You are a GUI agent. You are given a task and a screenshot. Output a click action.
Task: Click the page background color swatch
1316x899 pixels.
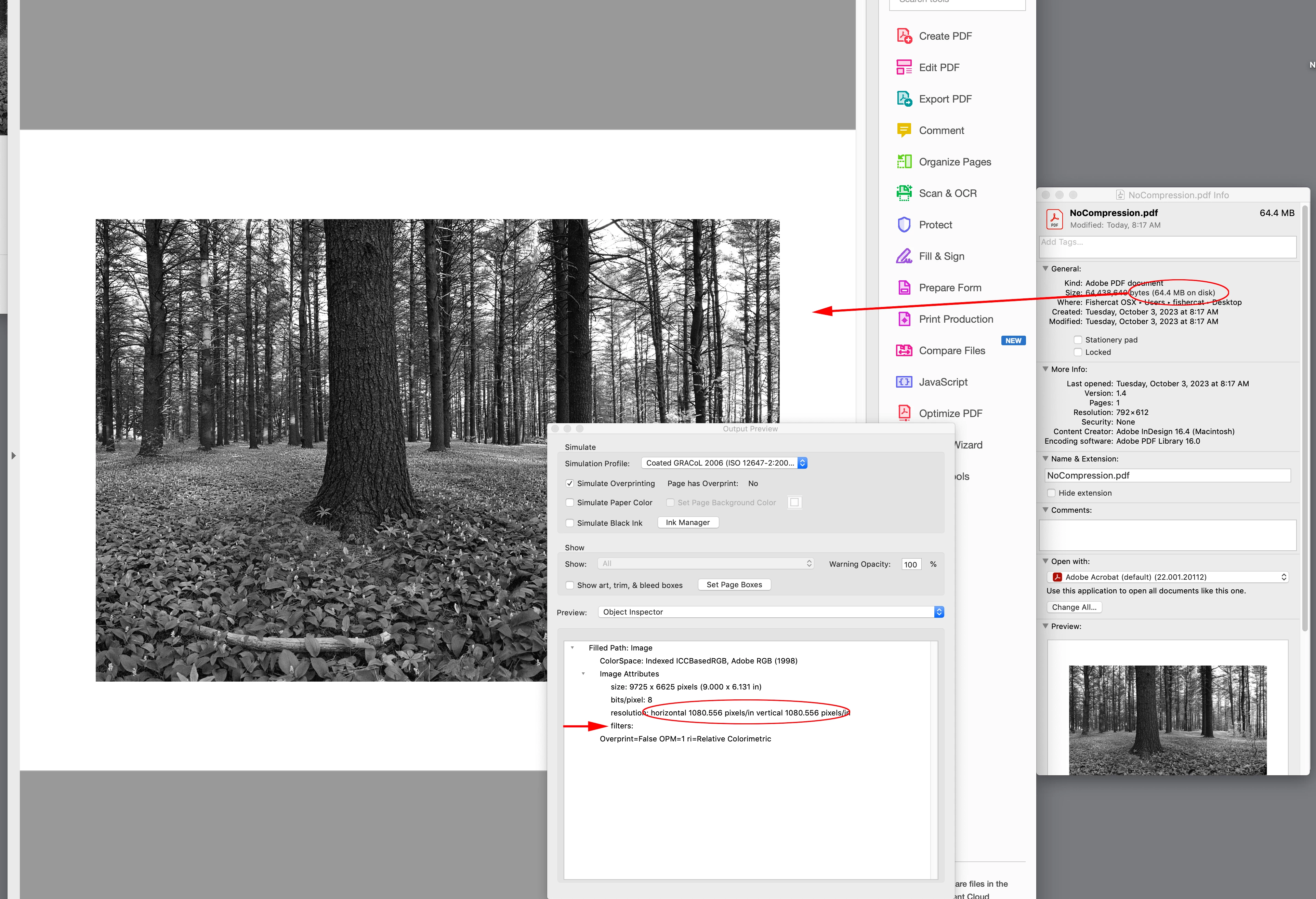(794, 503)
